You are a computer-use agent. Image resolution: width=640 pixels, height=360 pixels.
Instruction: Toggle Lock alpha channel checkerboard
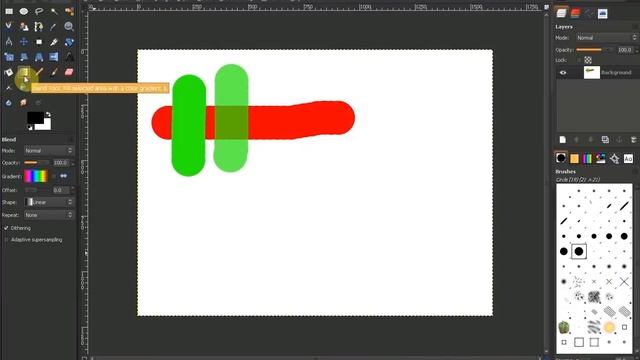[x=588, y=60]
